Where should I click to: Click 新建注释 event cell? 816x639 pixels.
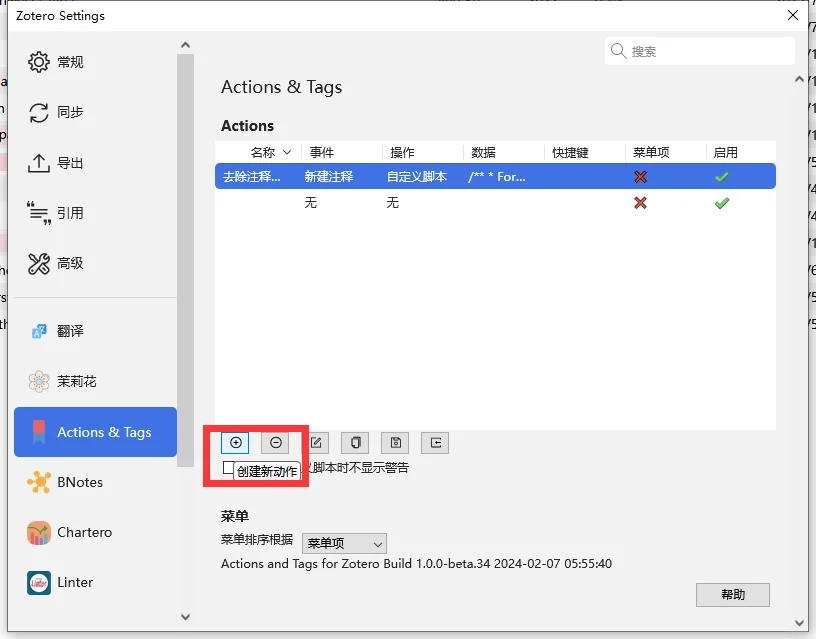(x=328, y=177)
